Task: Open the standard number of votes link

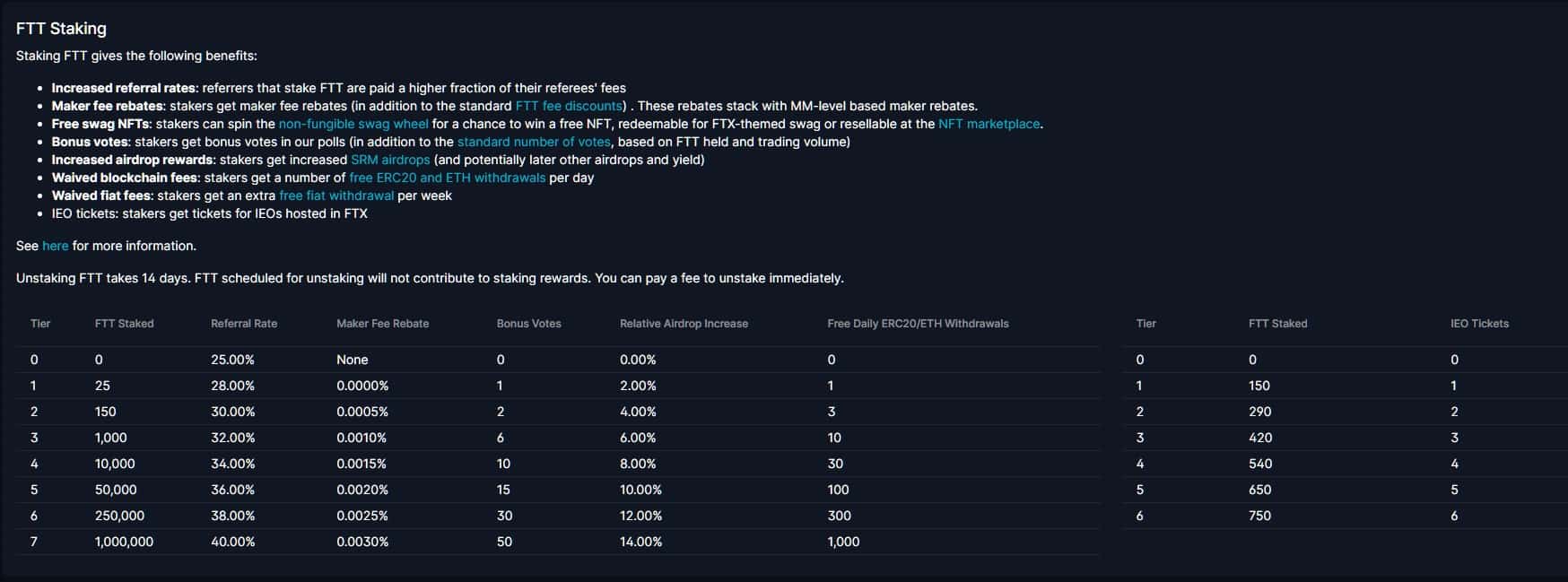Action: [x=534, y=142]
